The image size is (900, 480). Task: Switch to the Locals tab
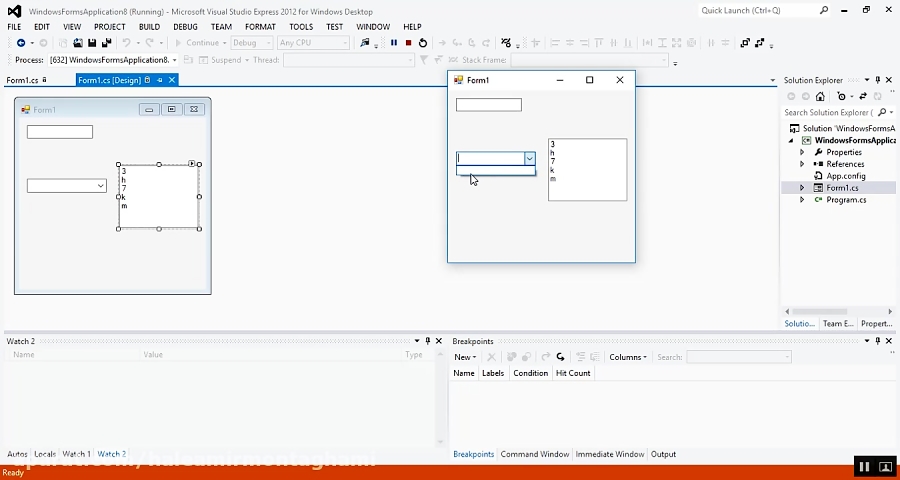45,454
